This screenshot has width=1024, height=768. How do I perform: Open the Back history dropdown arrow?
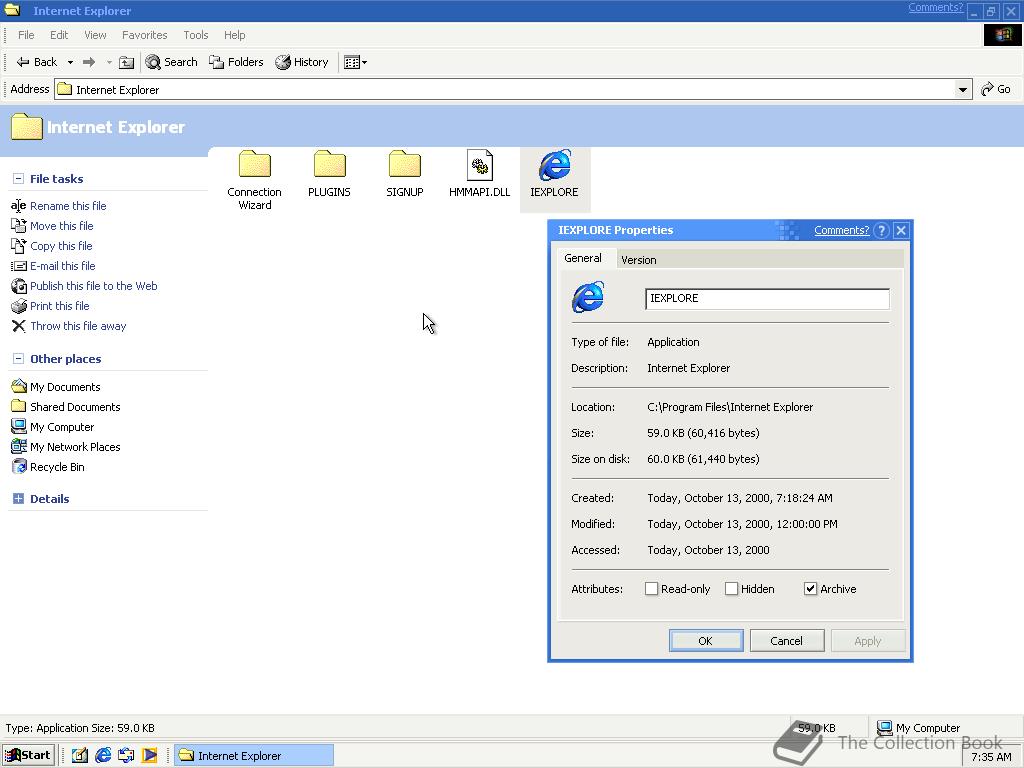click(x=70, y=63)
